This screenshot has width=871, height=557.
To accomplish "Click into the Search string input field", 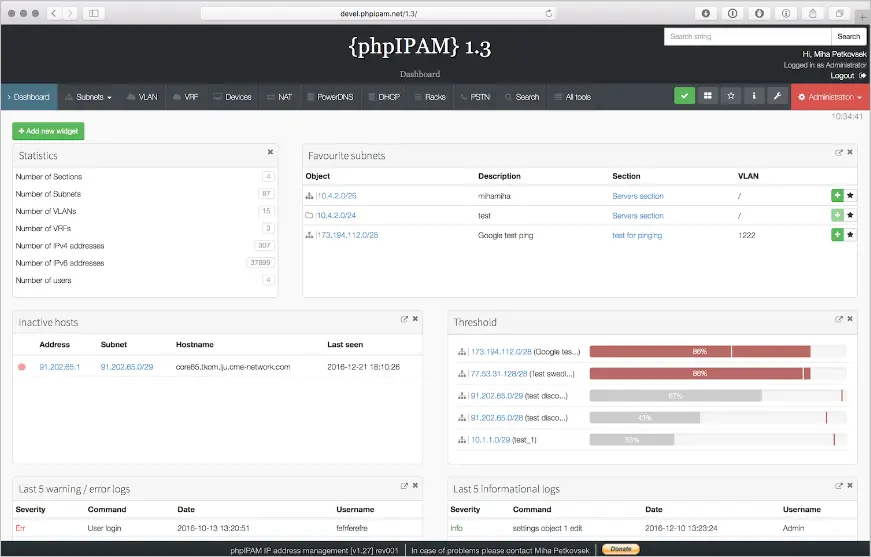I will tap(748, 36).
